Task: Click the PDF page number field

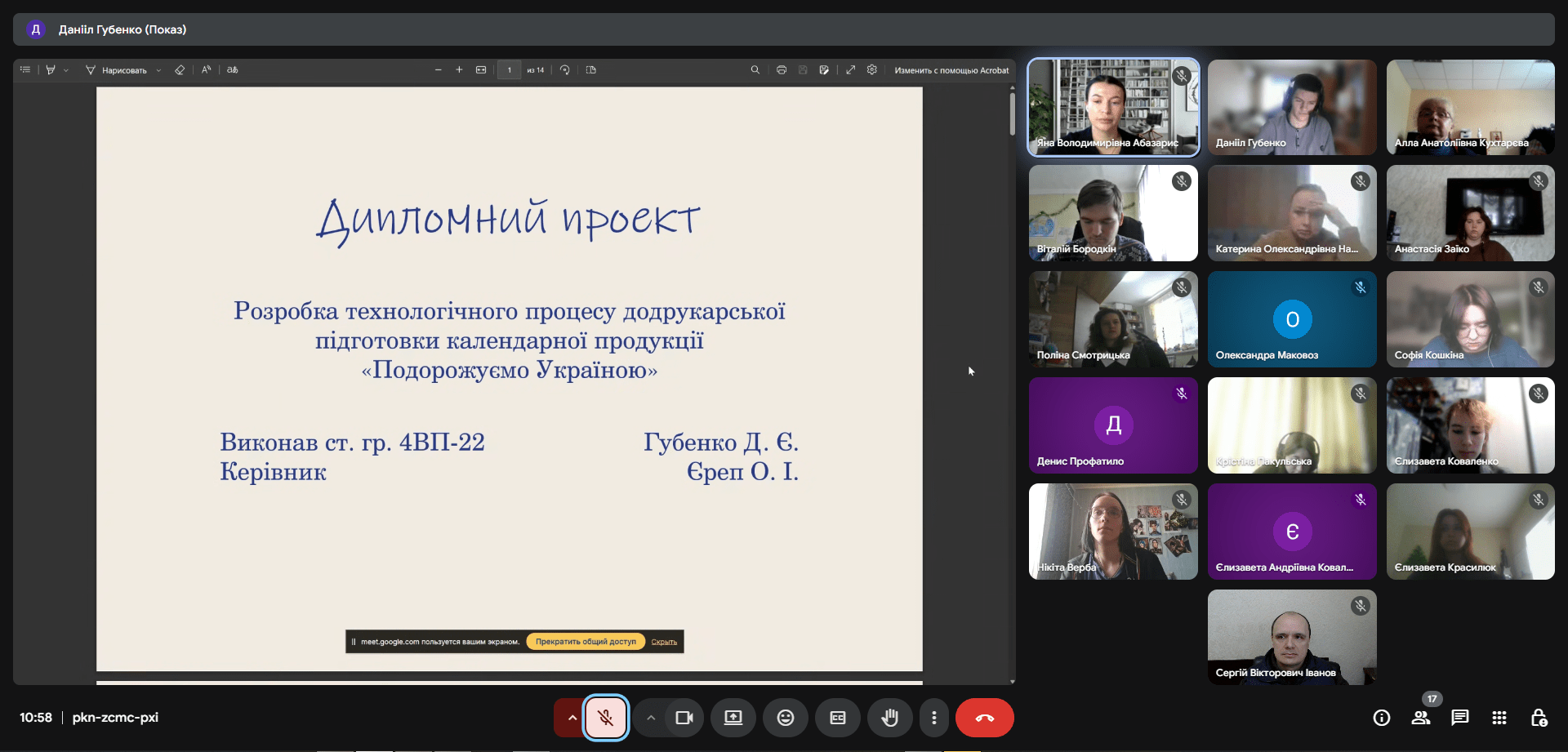Action: [509, 70]
